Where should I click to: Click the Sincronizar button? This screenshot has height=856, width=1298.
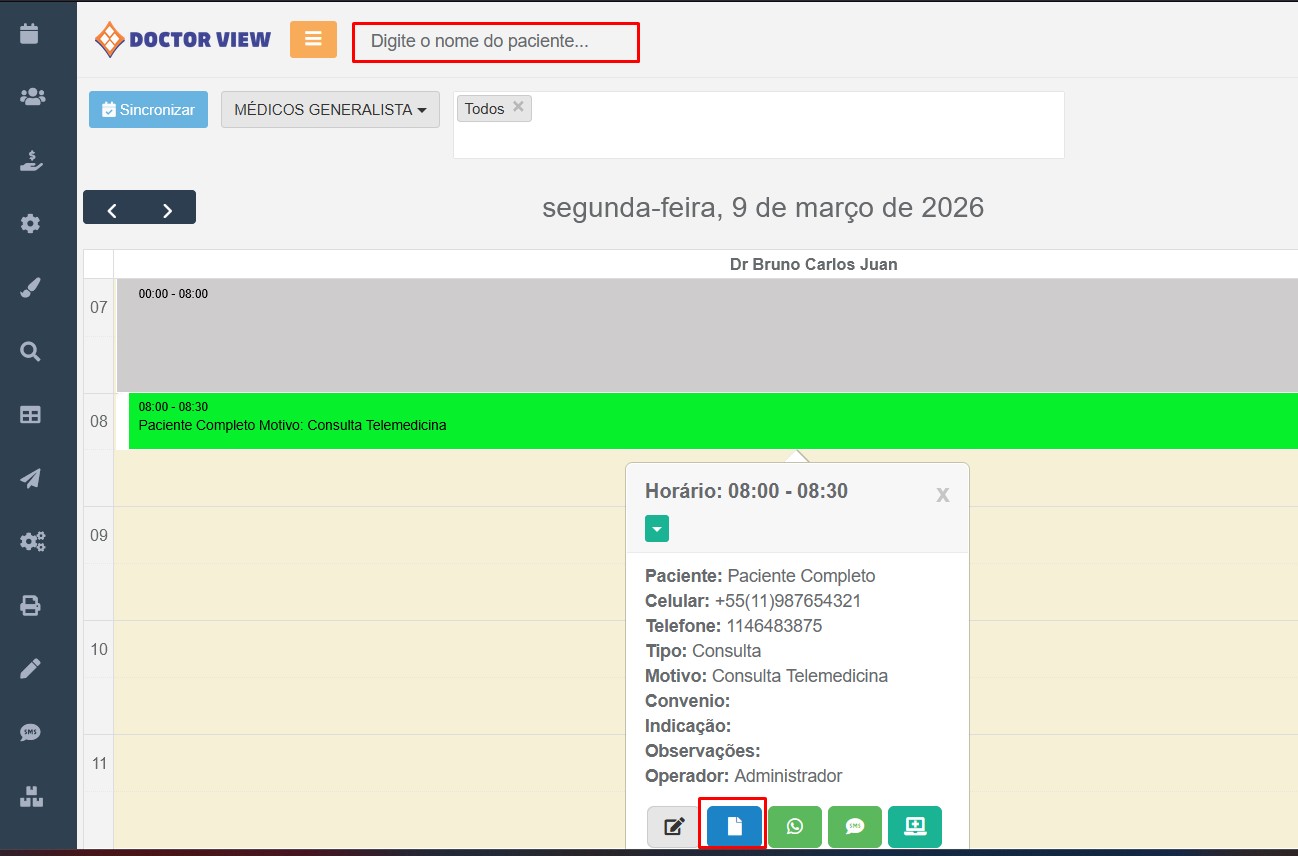point(148,110)
